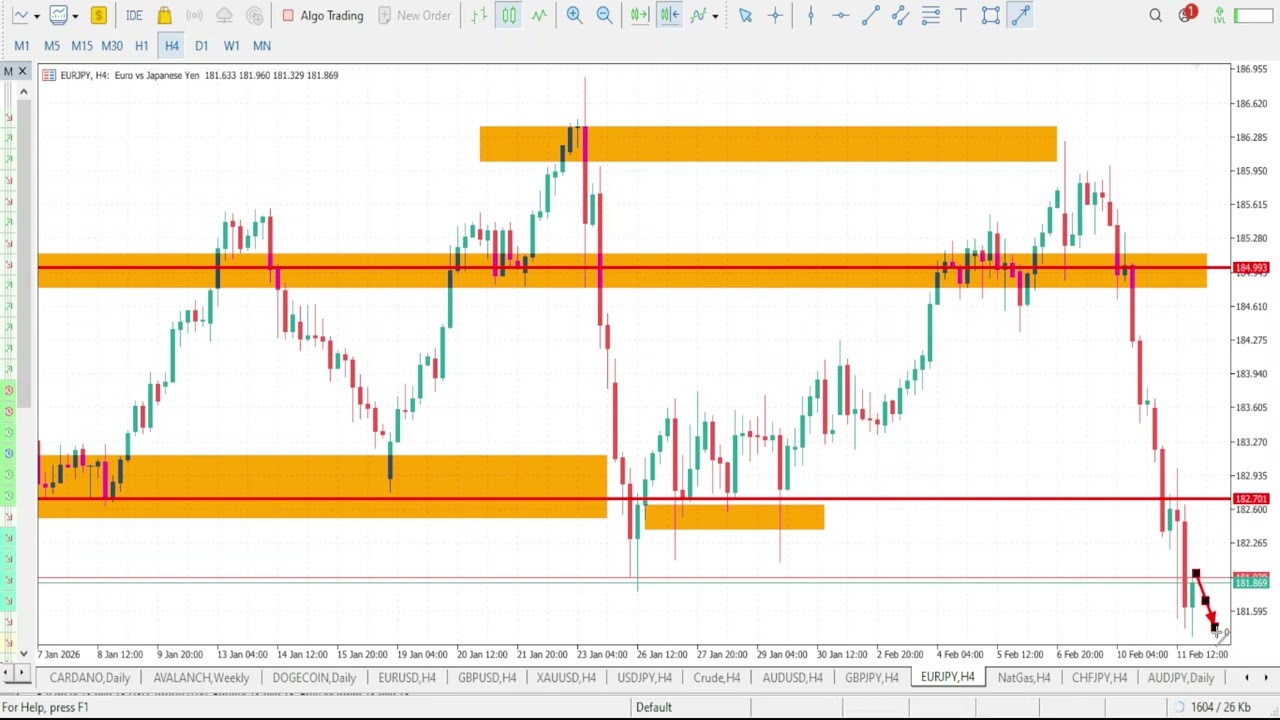Close the left side panel X
This screenshot has height=720, width=1280.
click(x=22, y=71)
